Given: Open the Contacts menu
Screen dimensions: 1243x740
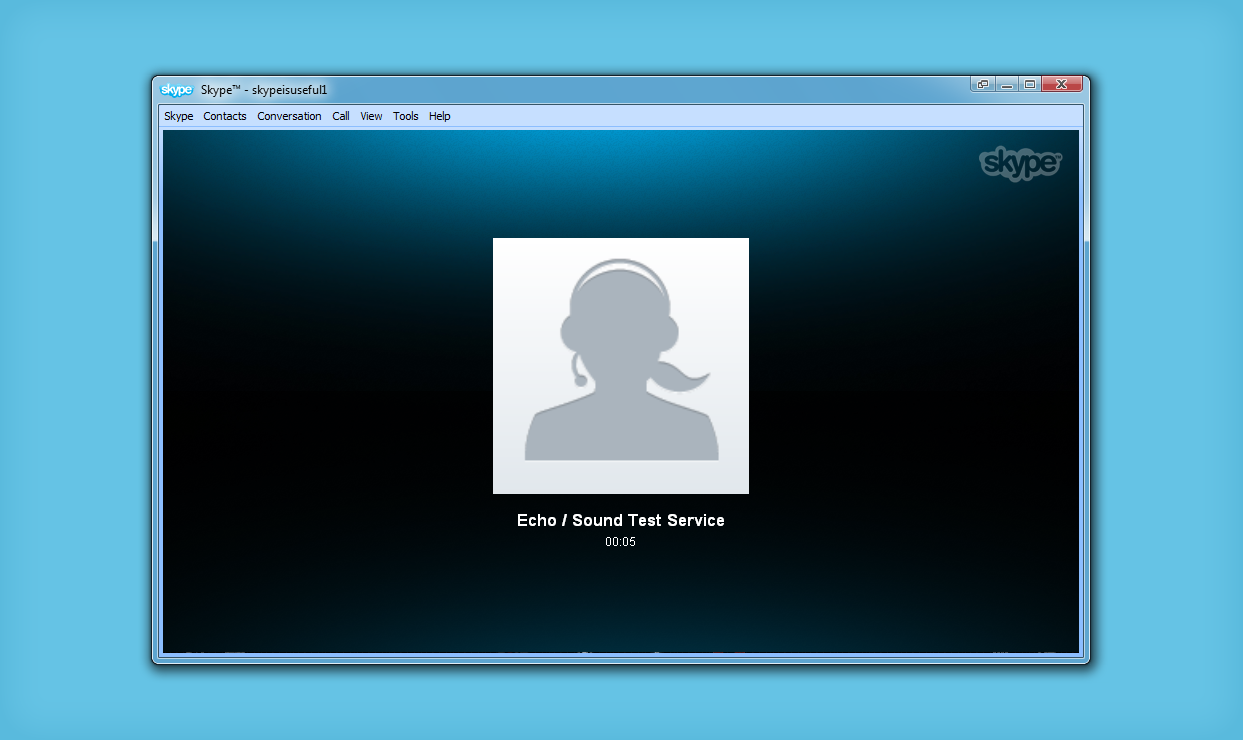Looking at the screenshot, I should [225, 116].
